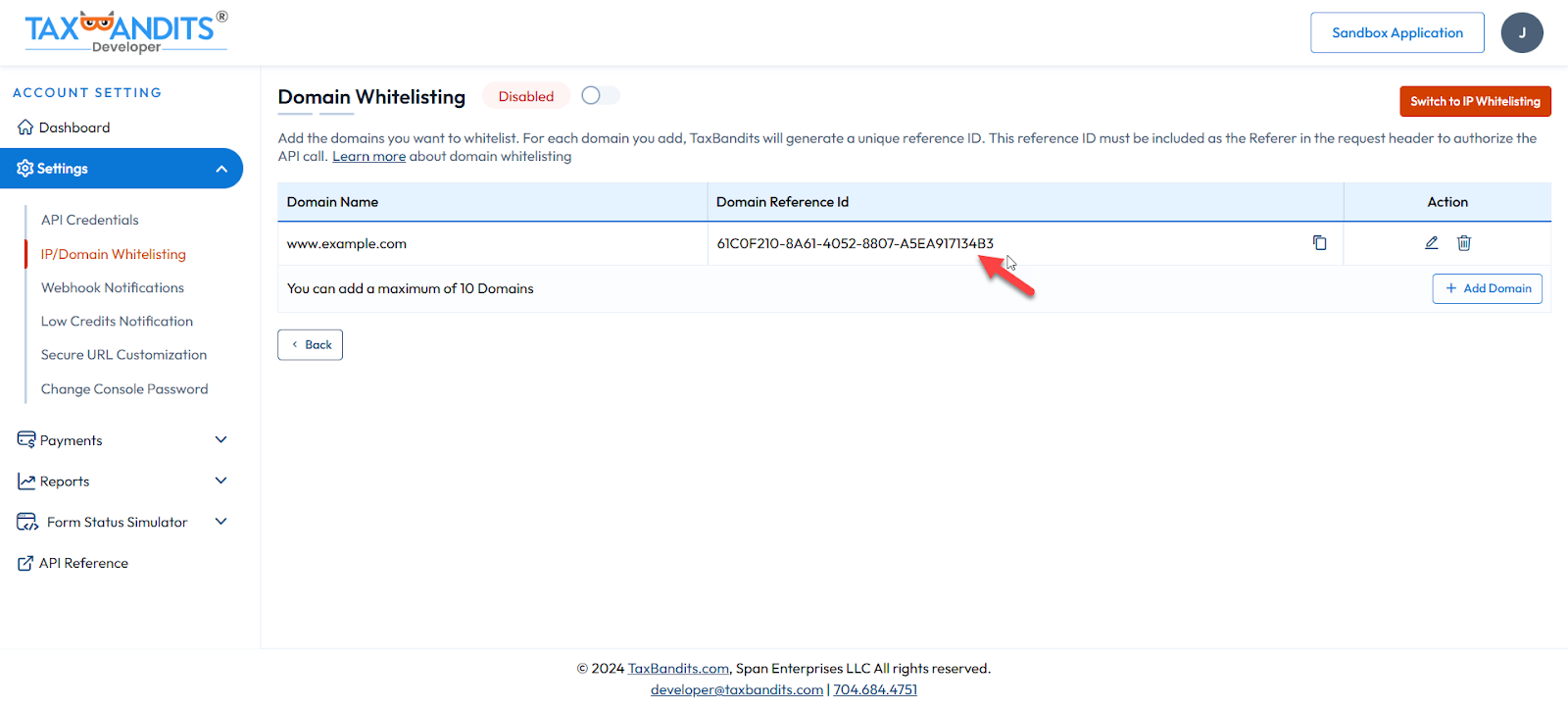
Task: Toggle Domain Whitelisting on
Action: (x=600, y=95)
